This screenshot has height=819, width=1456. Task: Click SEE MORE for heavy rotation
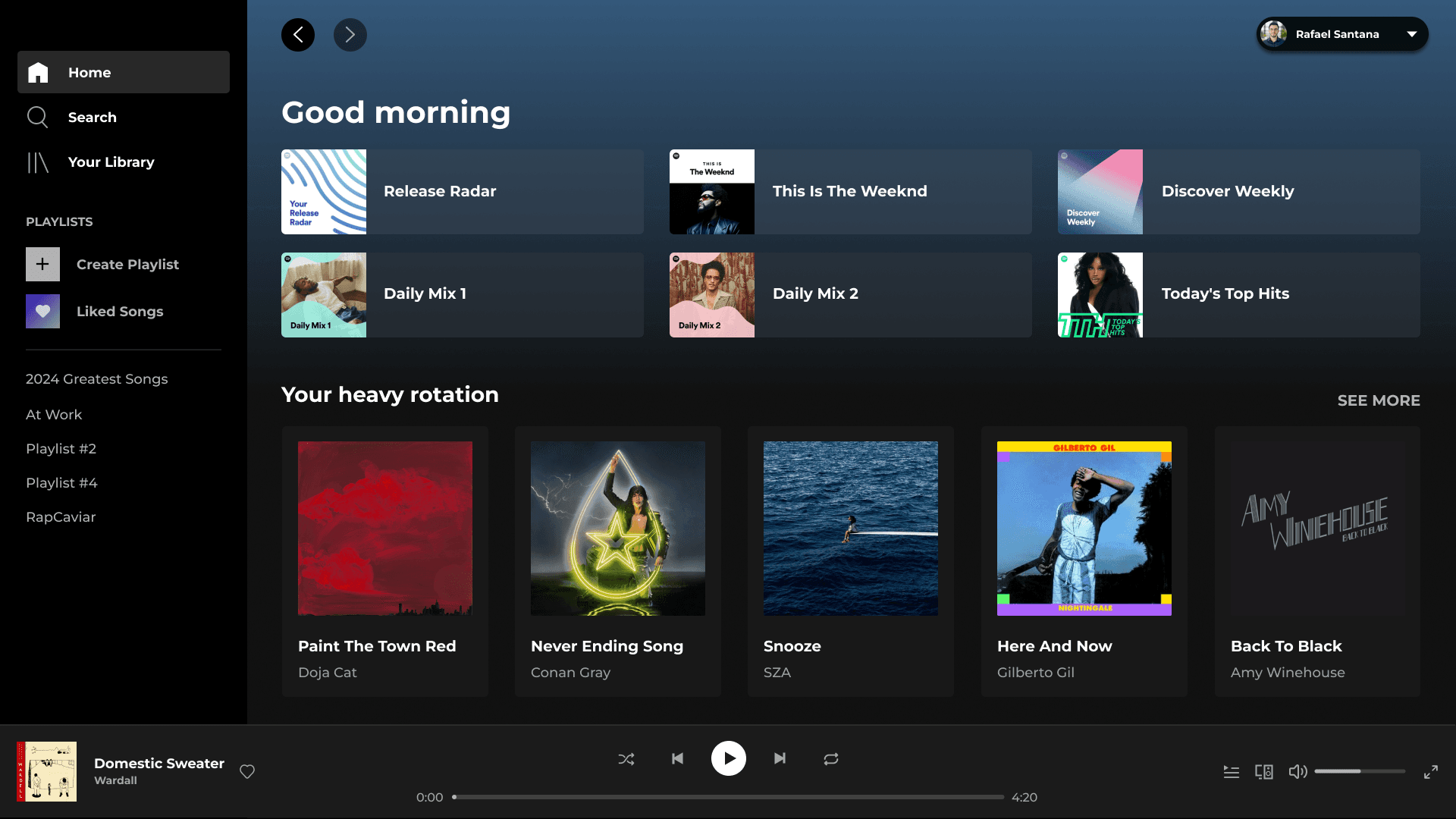click(x=1379, y=400)
